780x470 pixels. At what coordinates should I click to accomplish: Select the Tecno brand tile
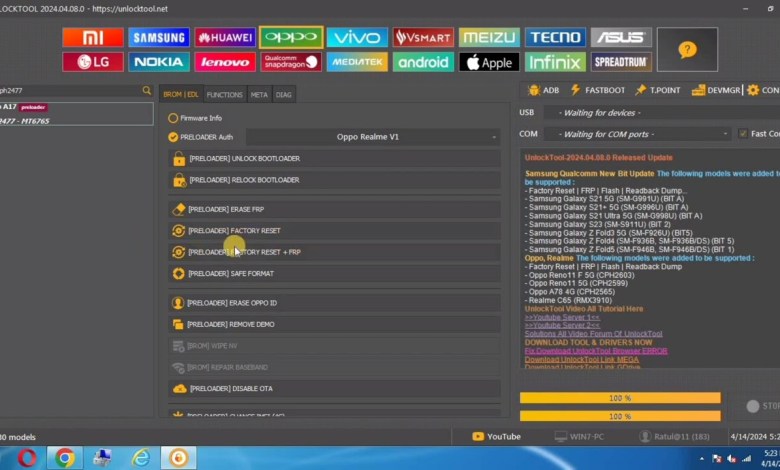[x=555, y=37]
